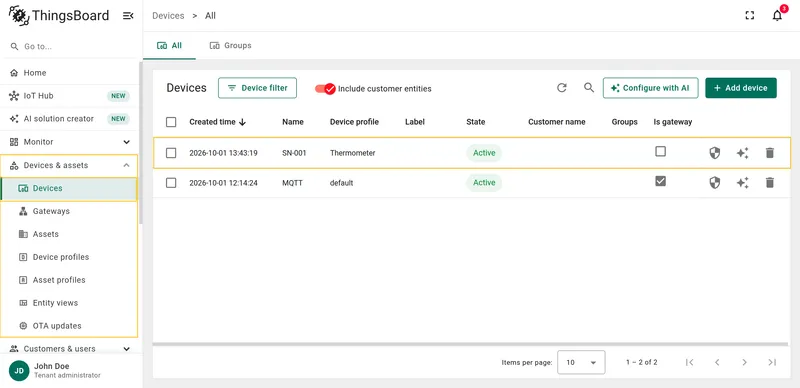Sort by Customer name column header
This screenshot has height=388, width=800.
(557, 122)
